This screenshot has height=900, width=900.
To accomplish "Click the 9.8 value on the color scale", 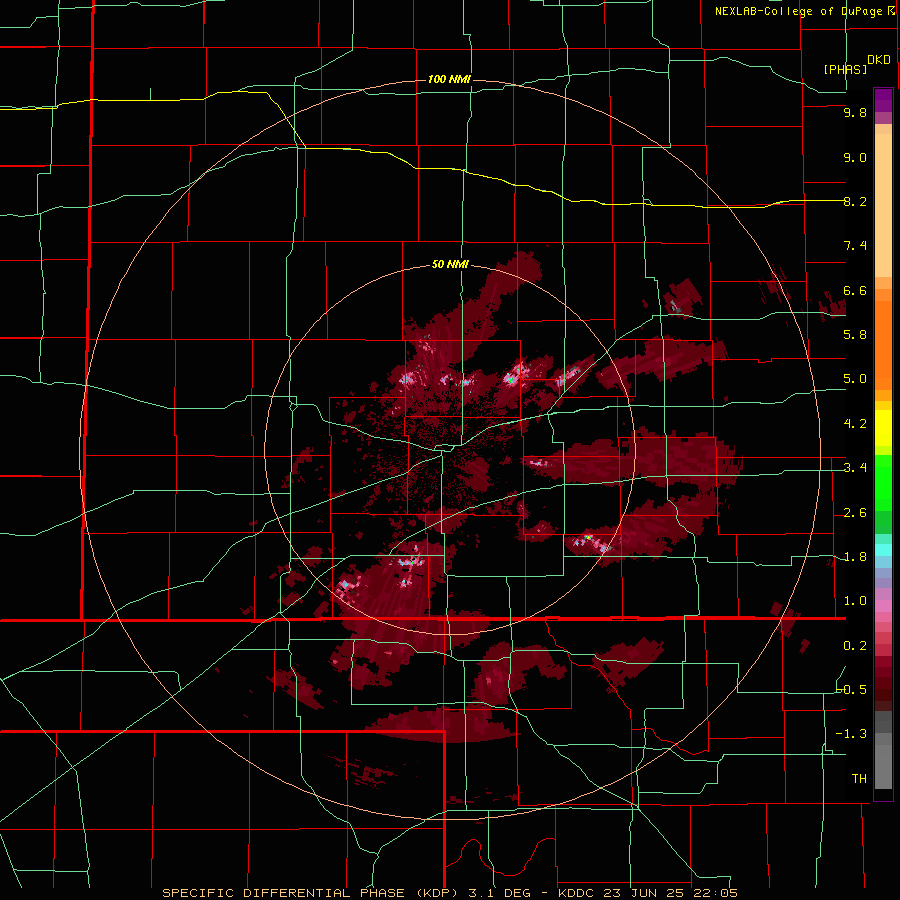I will (855, 113).
